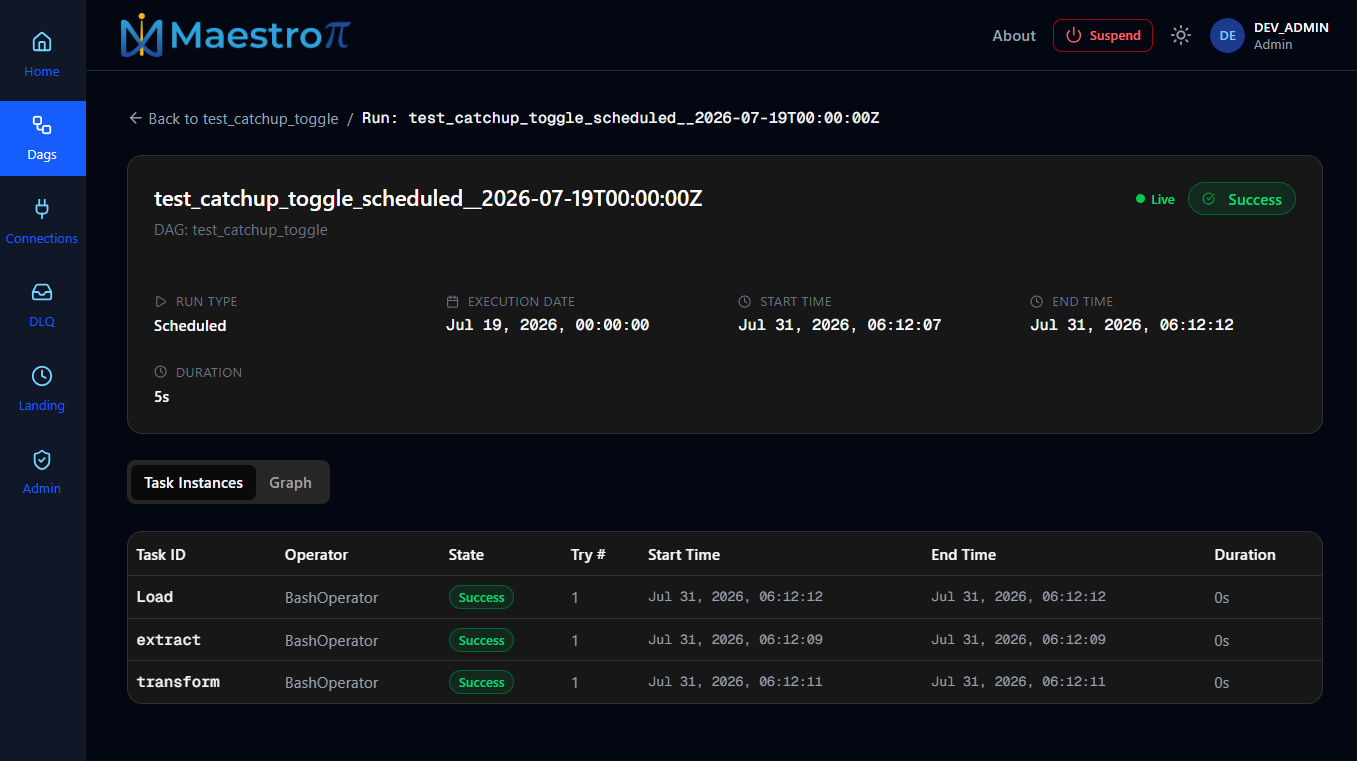1357x761 pixels.
Task: Click the end time 06:12:12 value
Action: (x=1132, y=325)
